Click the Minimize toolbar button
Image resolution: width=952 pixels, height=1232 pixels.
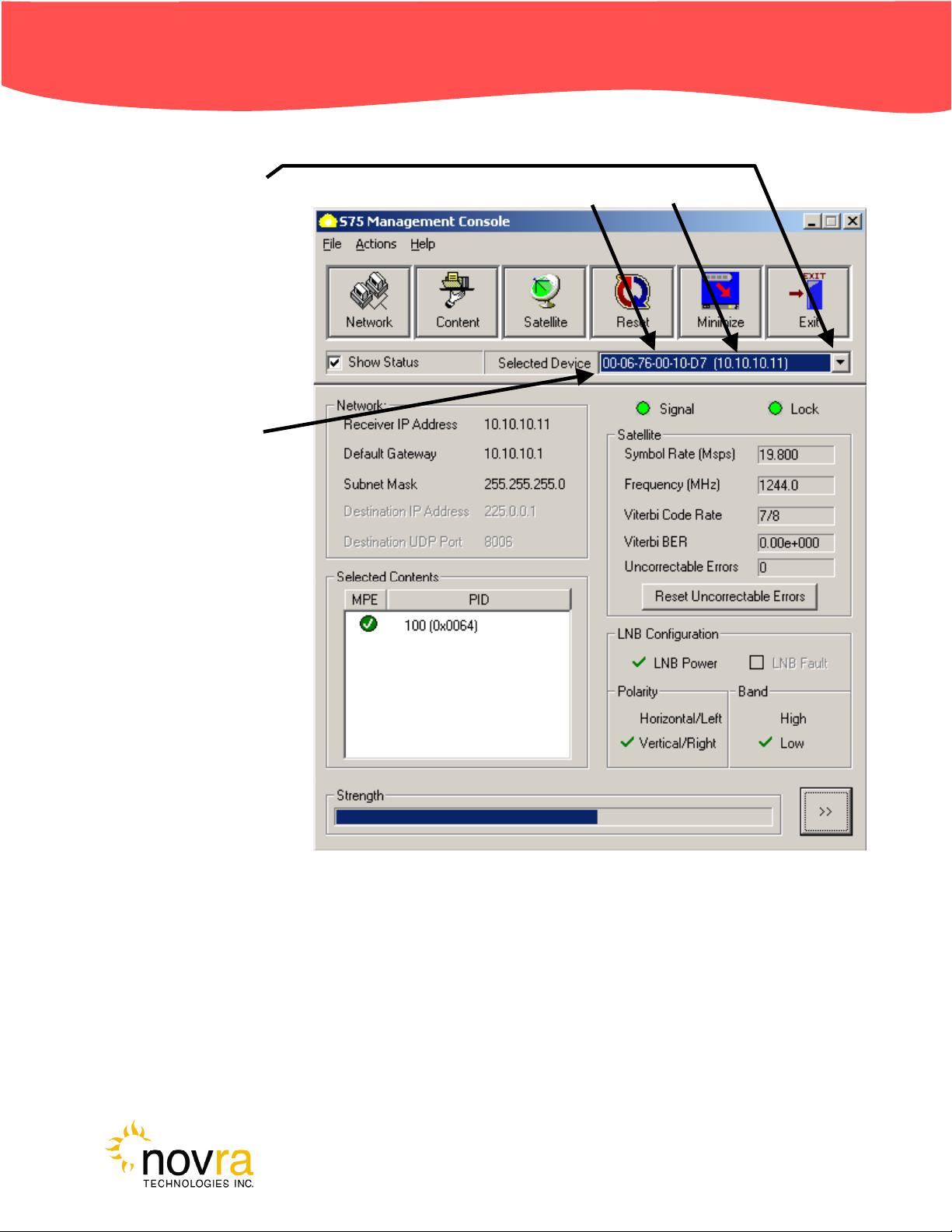tap(720, 302)
